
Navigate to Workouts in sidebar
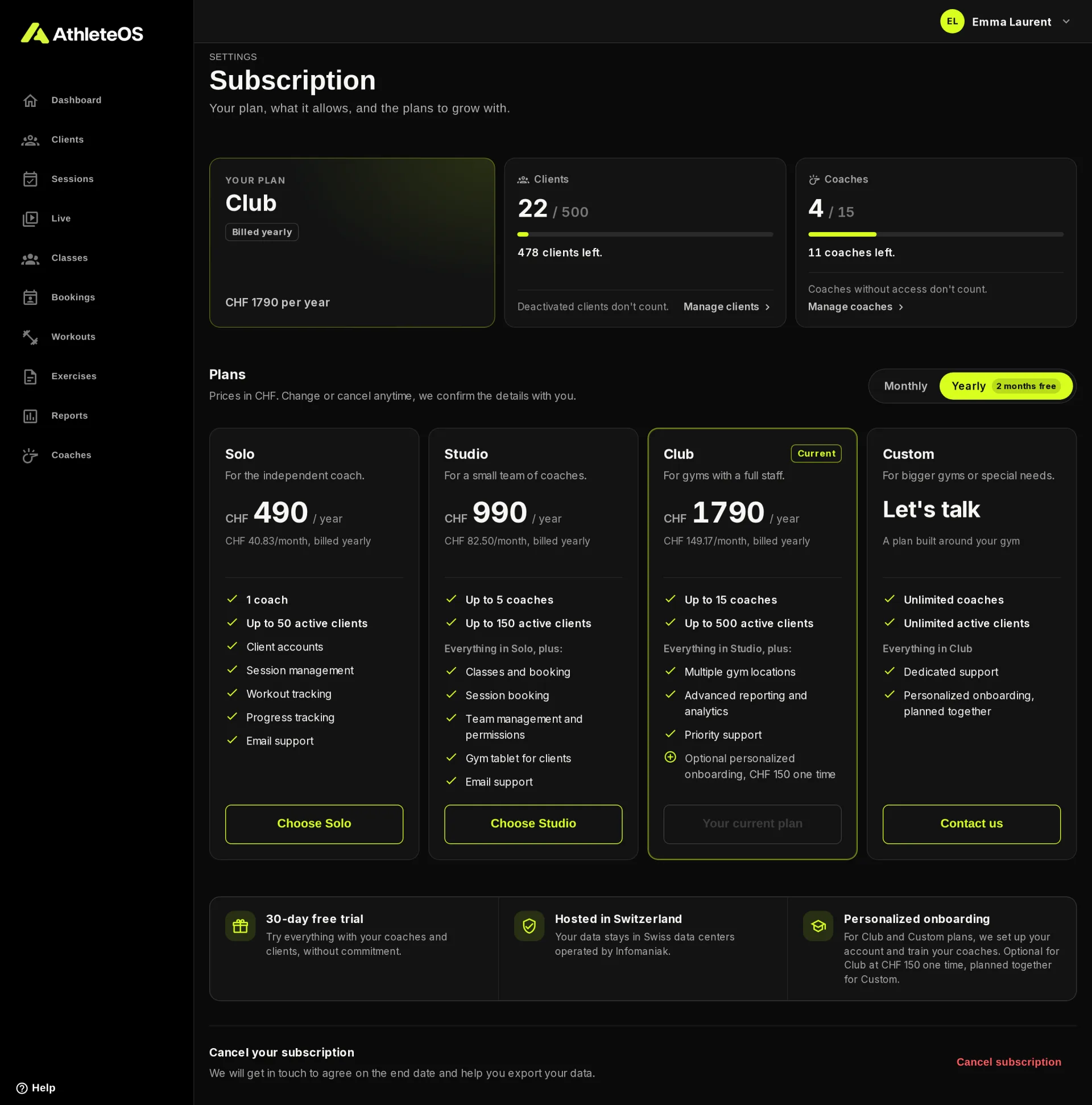(73, 337)
